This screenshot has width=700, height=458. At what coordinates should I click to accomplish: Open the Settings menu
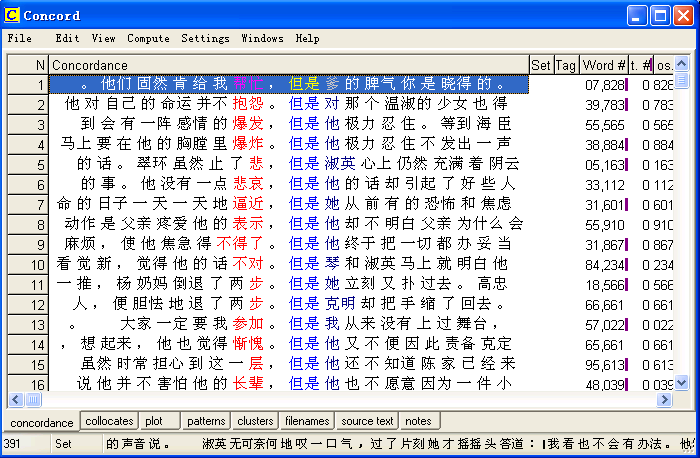205,38
